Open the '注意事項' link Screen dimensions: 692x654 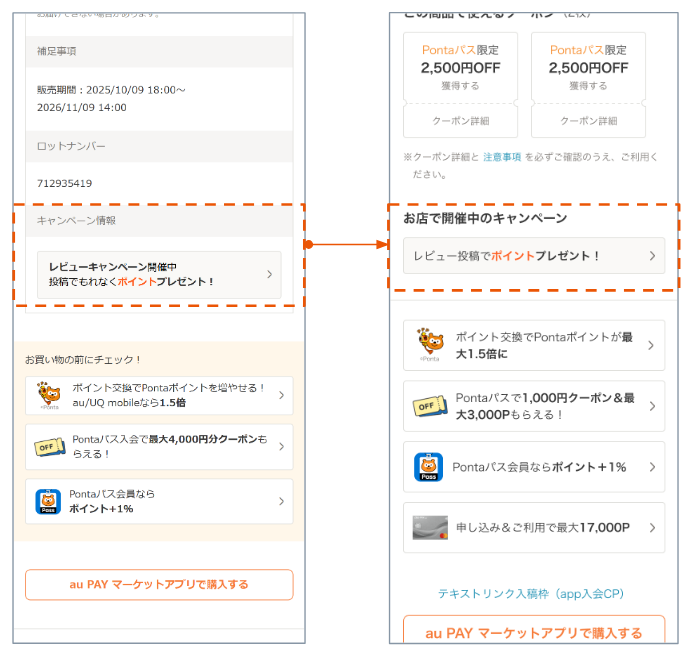coord(502,157)
